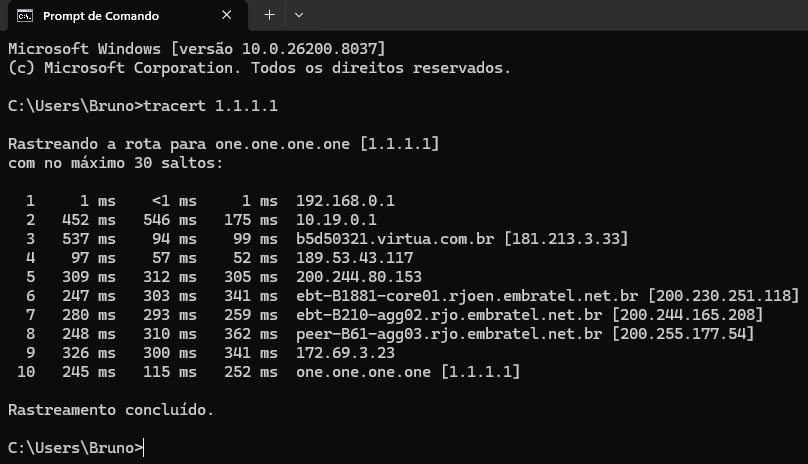Open a new terminal tab
Image resolution: width=808 pixels, height=464 pixels.
coord(269,15)
